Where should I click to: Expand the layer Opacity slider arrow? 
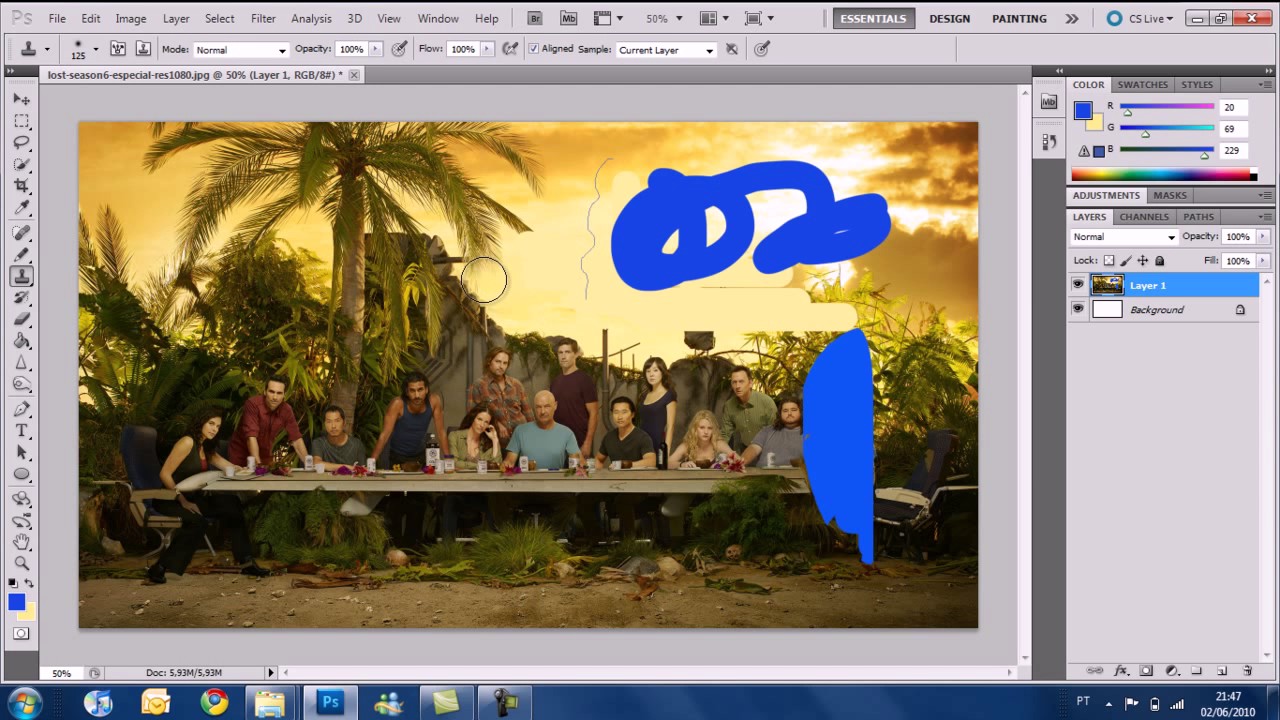[1262, 237]
